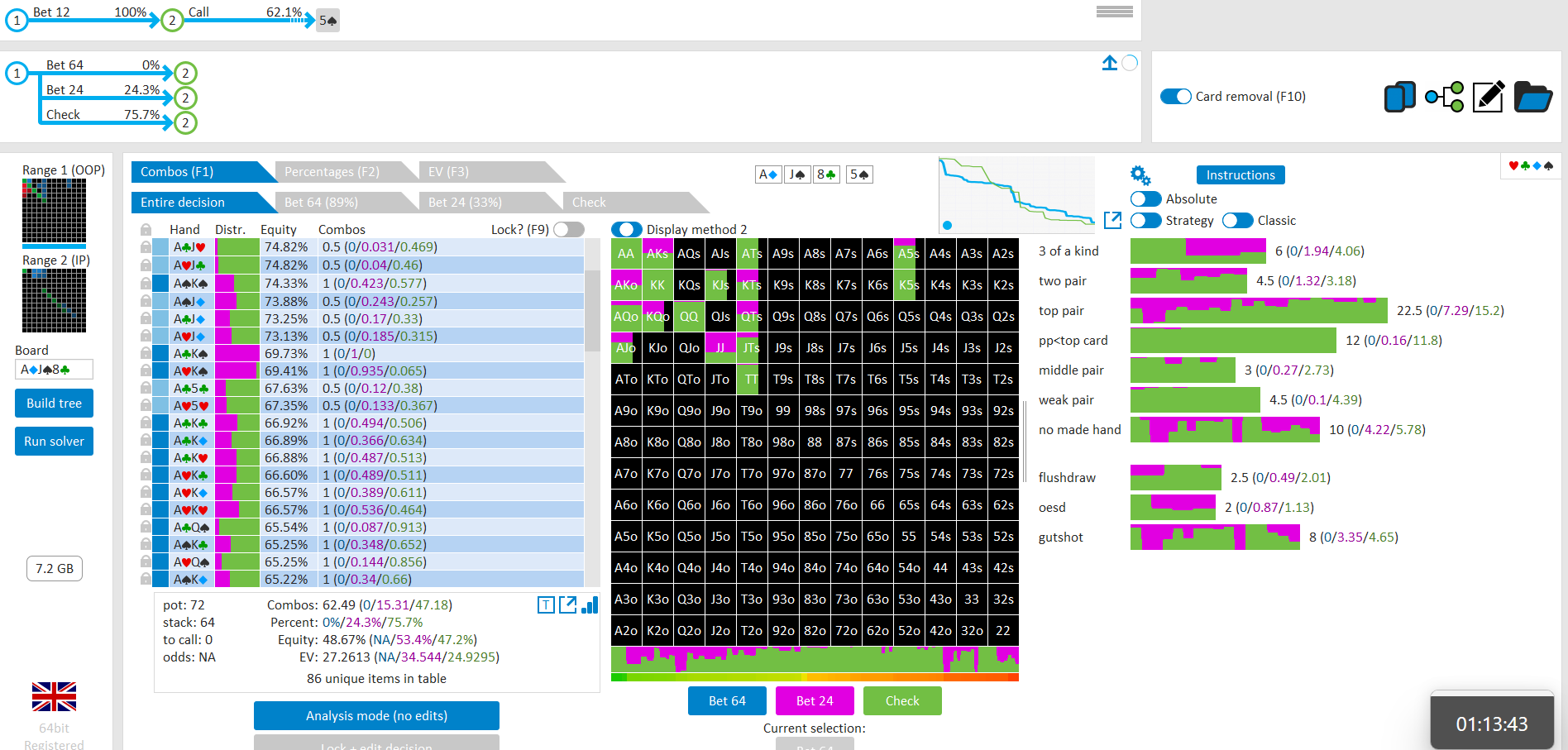Click the suit symbols icon at top right
Image resolution: width=1568 pixels, height=750 pixels.
(x=1531, y=166)
